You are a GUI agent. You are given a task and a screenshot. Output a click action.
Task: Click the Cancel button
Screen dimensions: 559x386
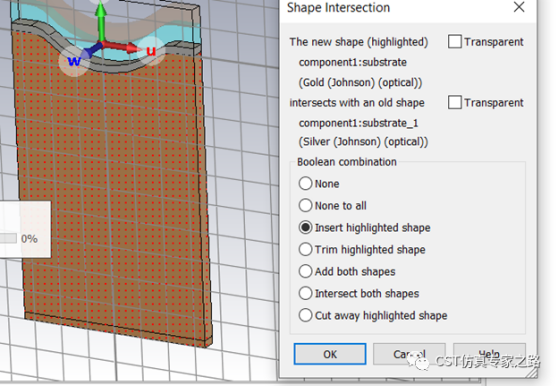tap(409, 354)
